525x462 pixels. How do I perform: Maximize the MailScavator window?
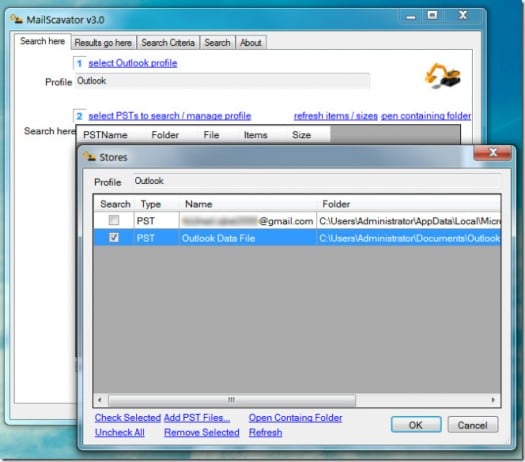432,15
